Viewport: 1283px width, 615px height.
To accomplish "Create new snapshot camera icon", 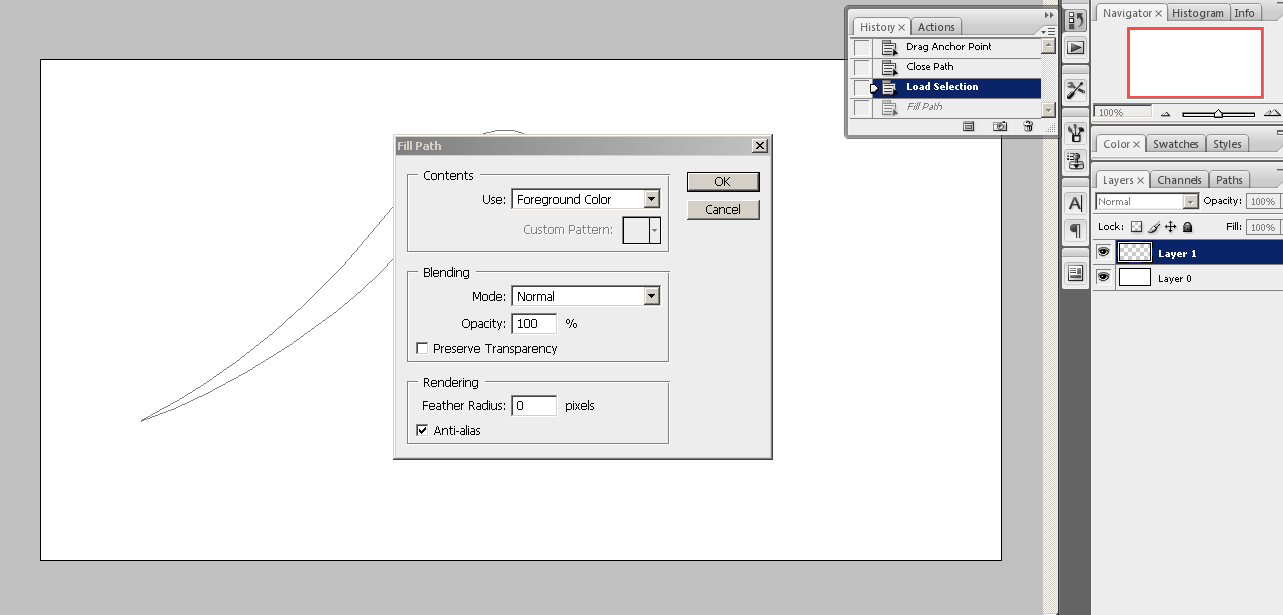I will (x=999, y=126).
